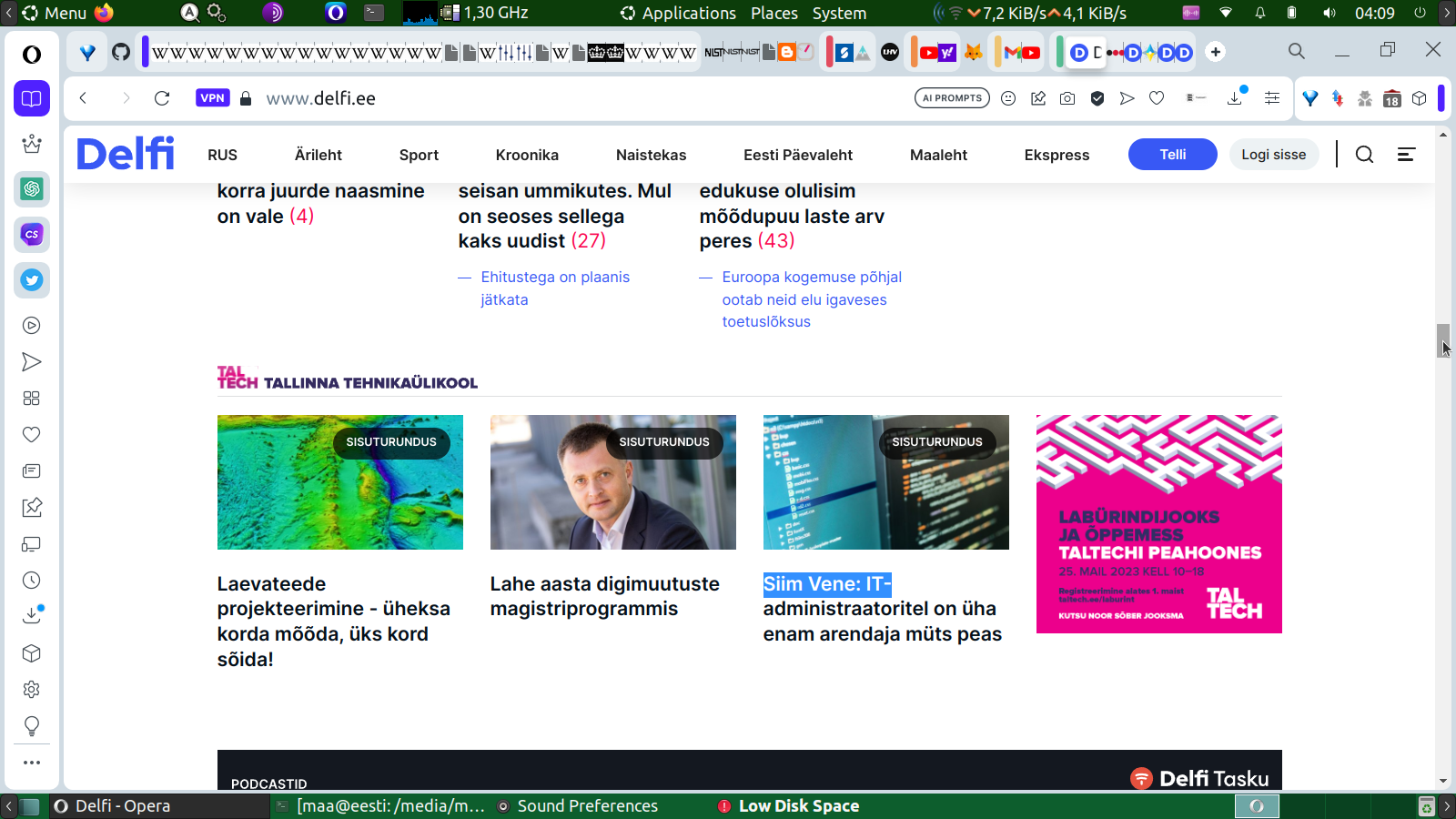Go to the Delfi homepage logo
Viewport: 1456px width, 819px height.
coord(126,154)
